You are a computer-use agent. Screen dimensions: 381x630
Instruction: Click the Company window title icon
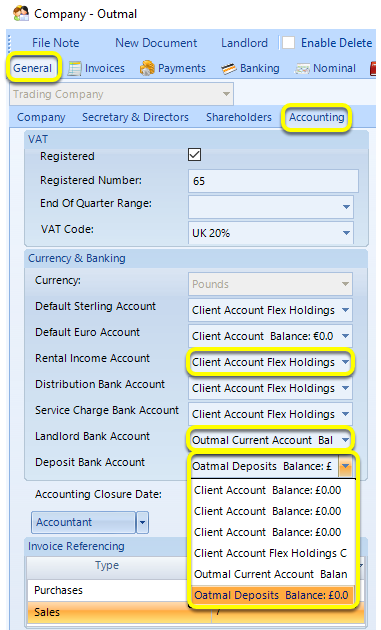click(x=21, y=14)
